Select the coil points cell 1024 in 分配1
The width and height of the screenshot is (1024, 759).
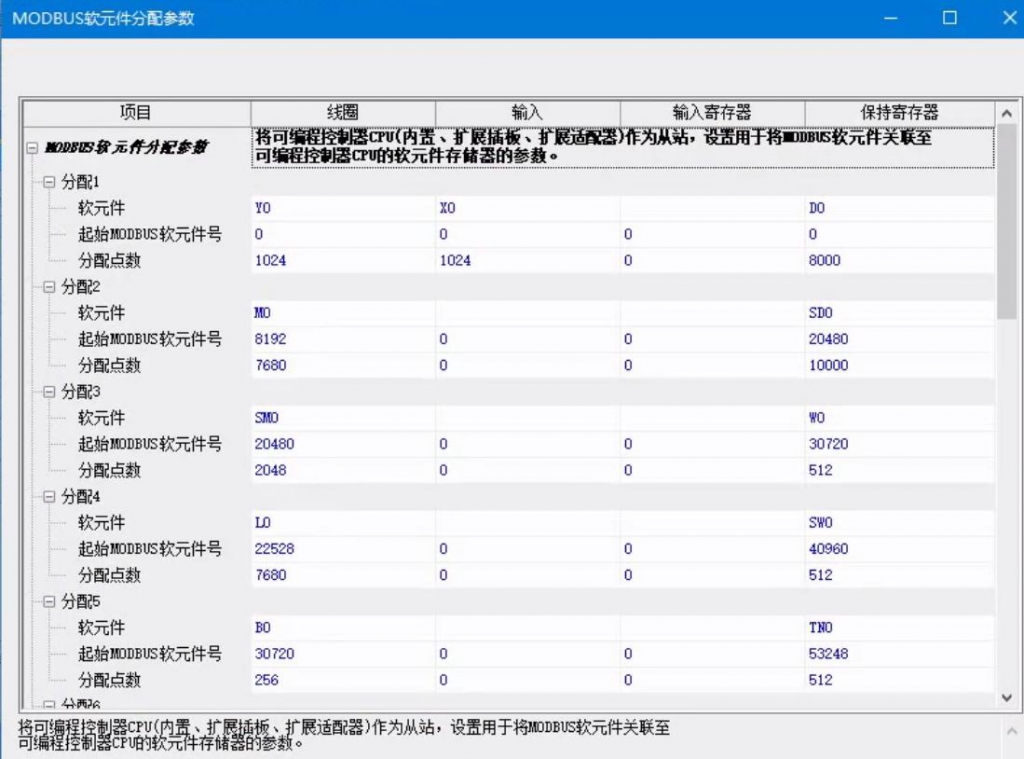[x=343, y=261]
